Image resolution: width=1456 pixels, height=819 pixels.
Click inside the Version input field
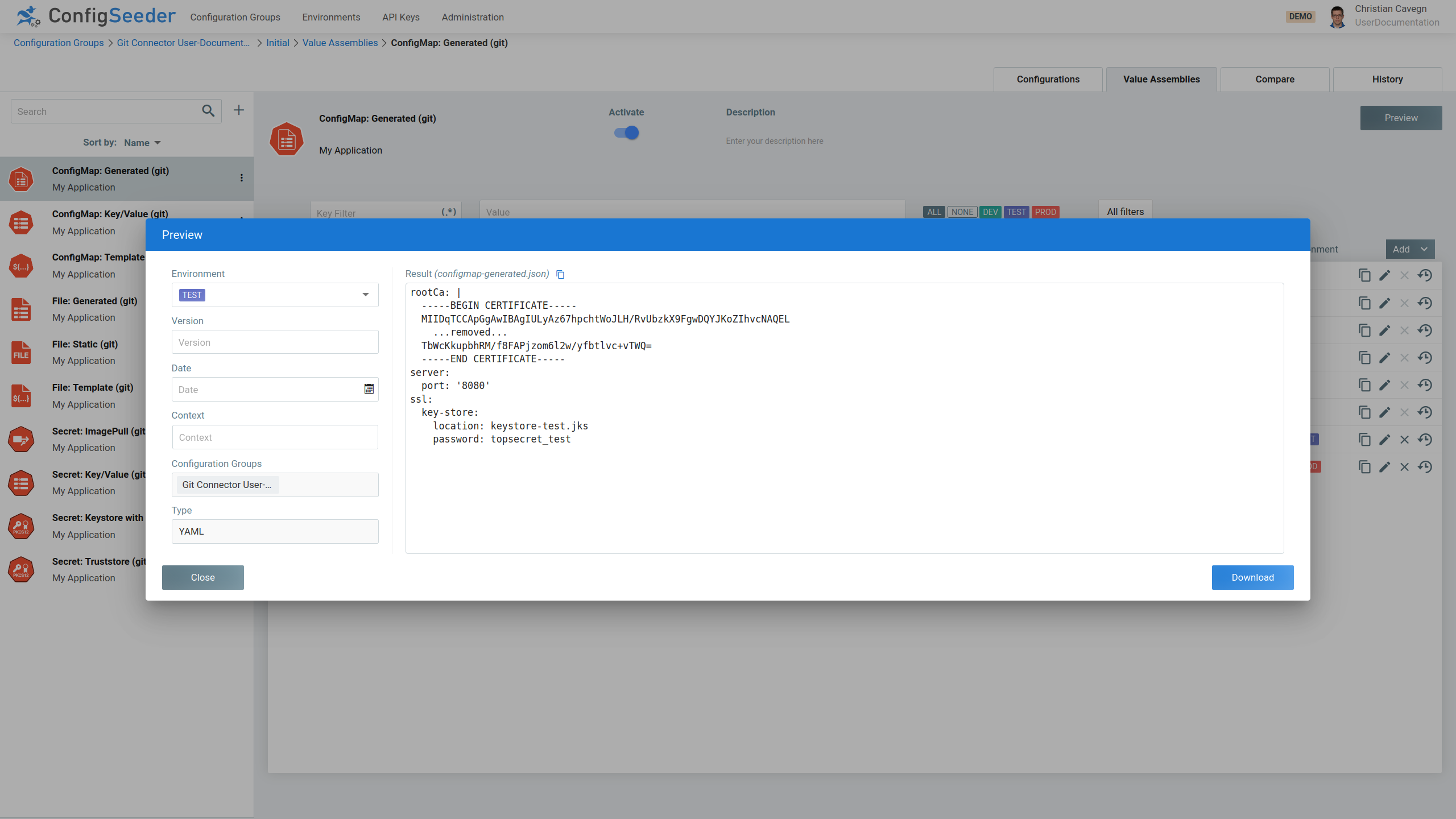point(275,341)
